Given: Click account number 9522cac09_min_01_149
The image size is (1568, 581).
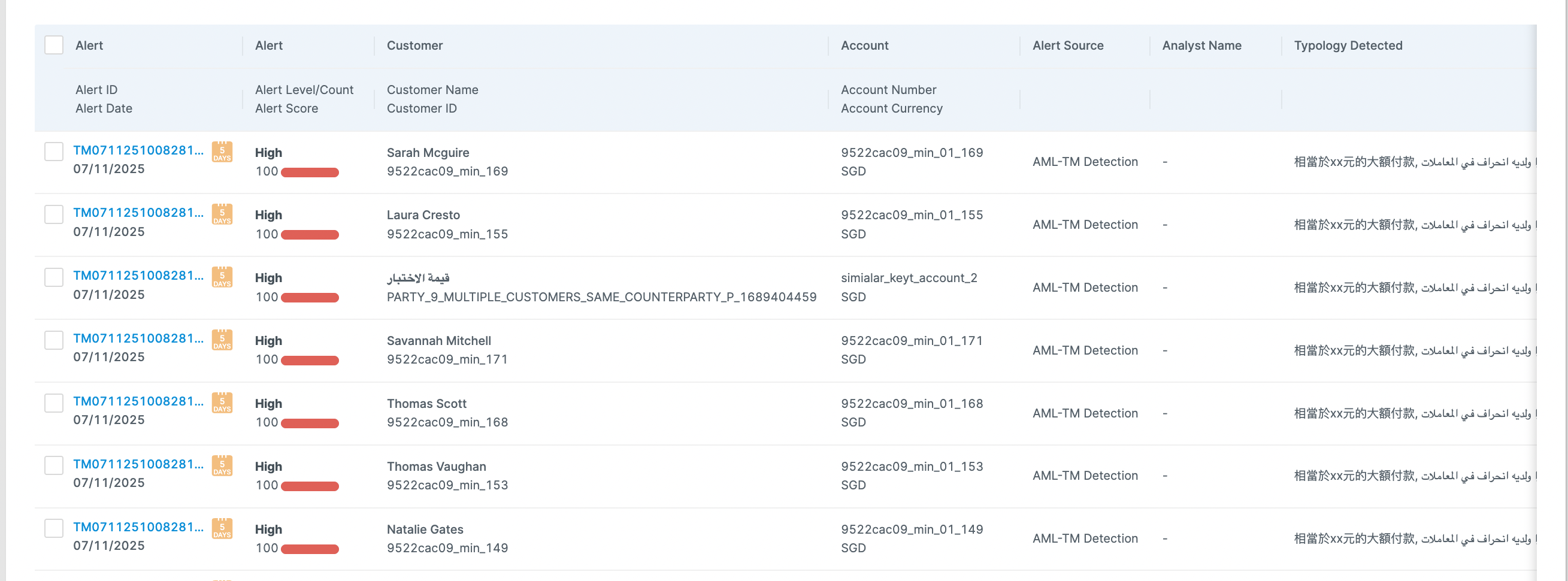Looking at the screenshot, I should 912,530.
